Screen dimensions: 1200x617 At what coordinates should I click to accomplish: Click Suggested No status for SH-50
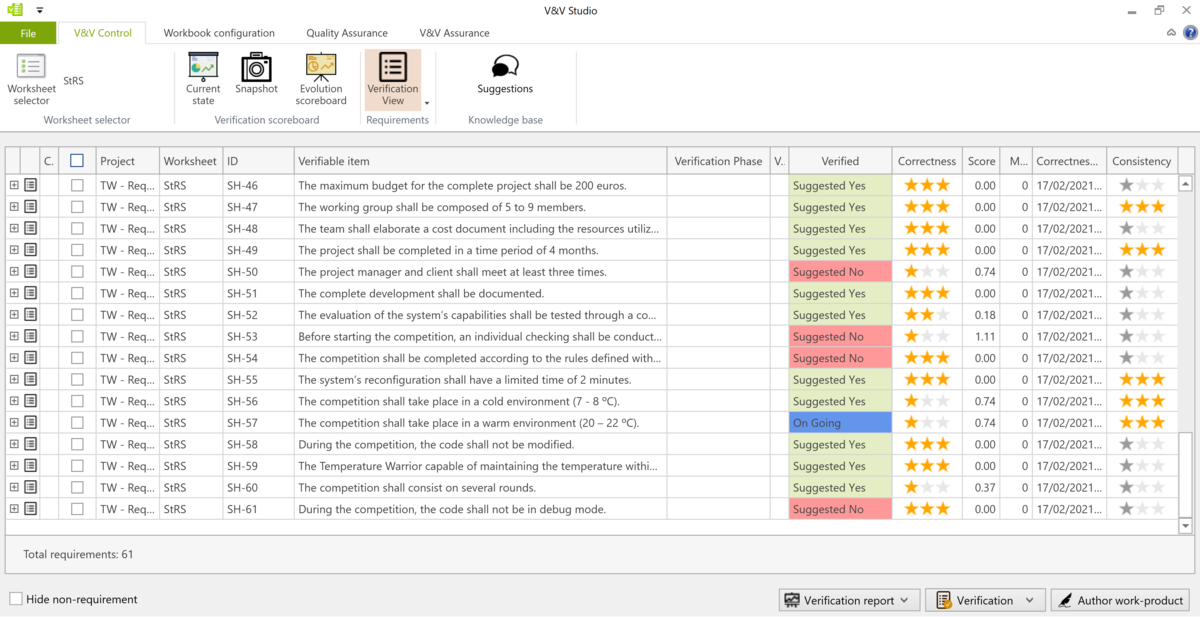pos(840,271)
